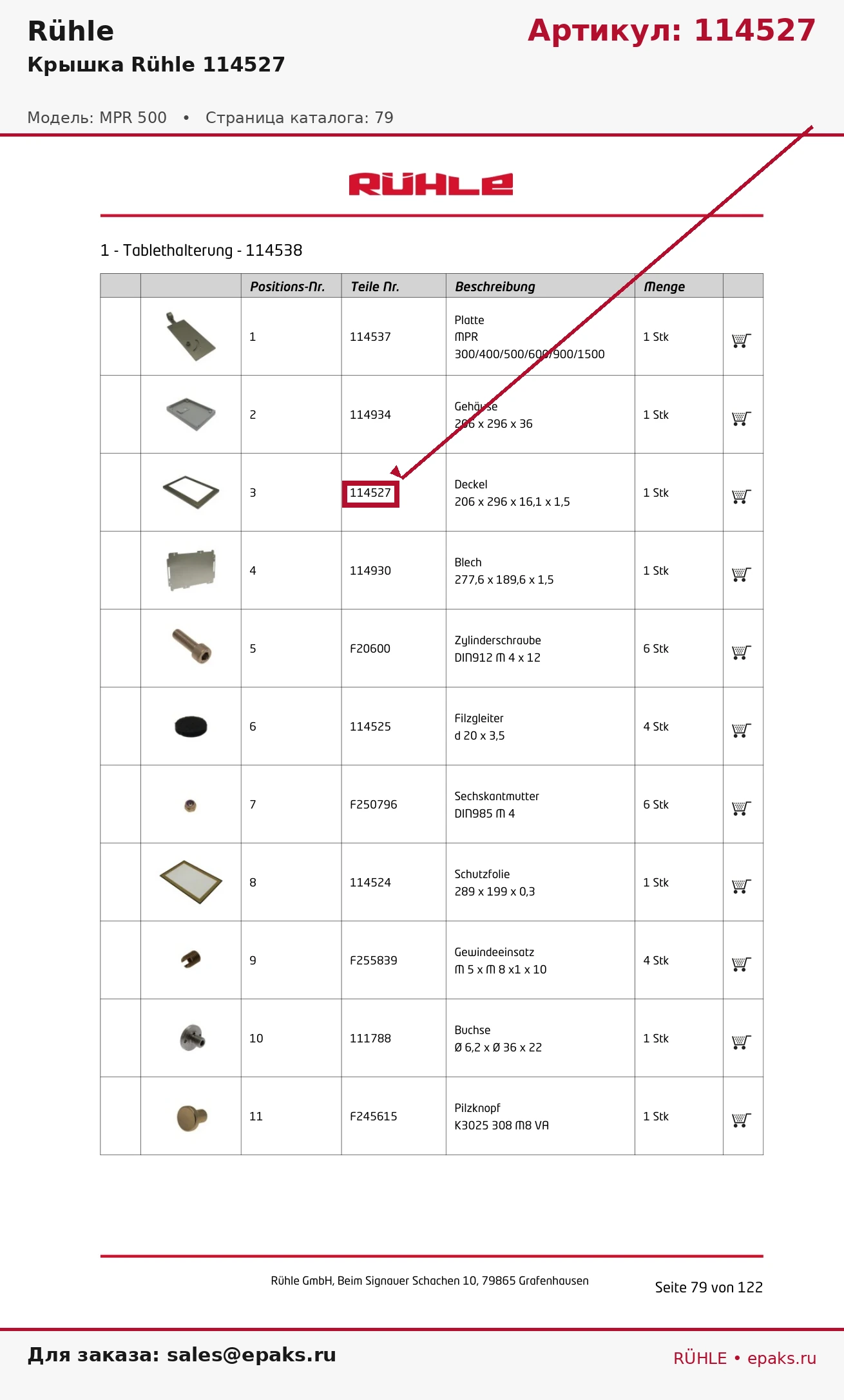Add Schutzfolie 114524 to the cart

pos(742,886)
